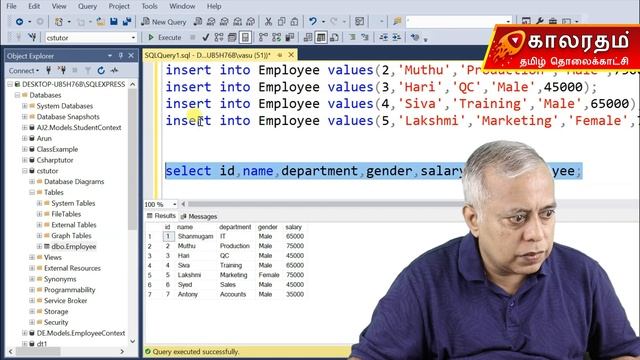Collapse the Tables folder
This screenshot has width=640, height=360.
click(x=32, y=192)
